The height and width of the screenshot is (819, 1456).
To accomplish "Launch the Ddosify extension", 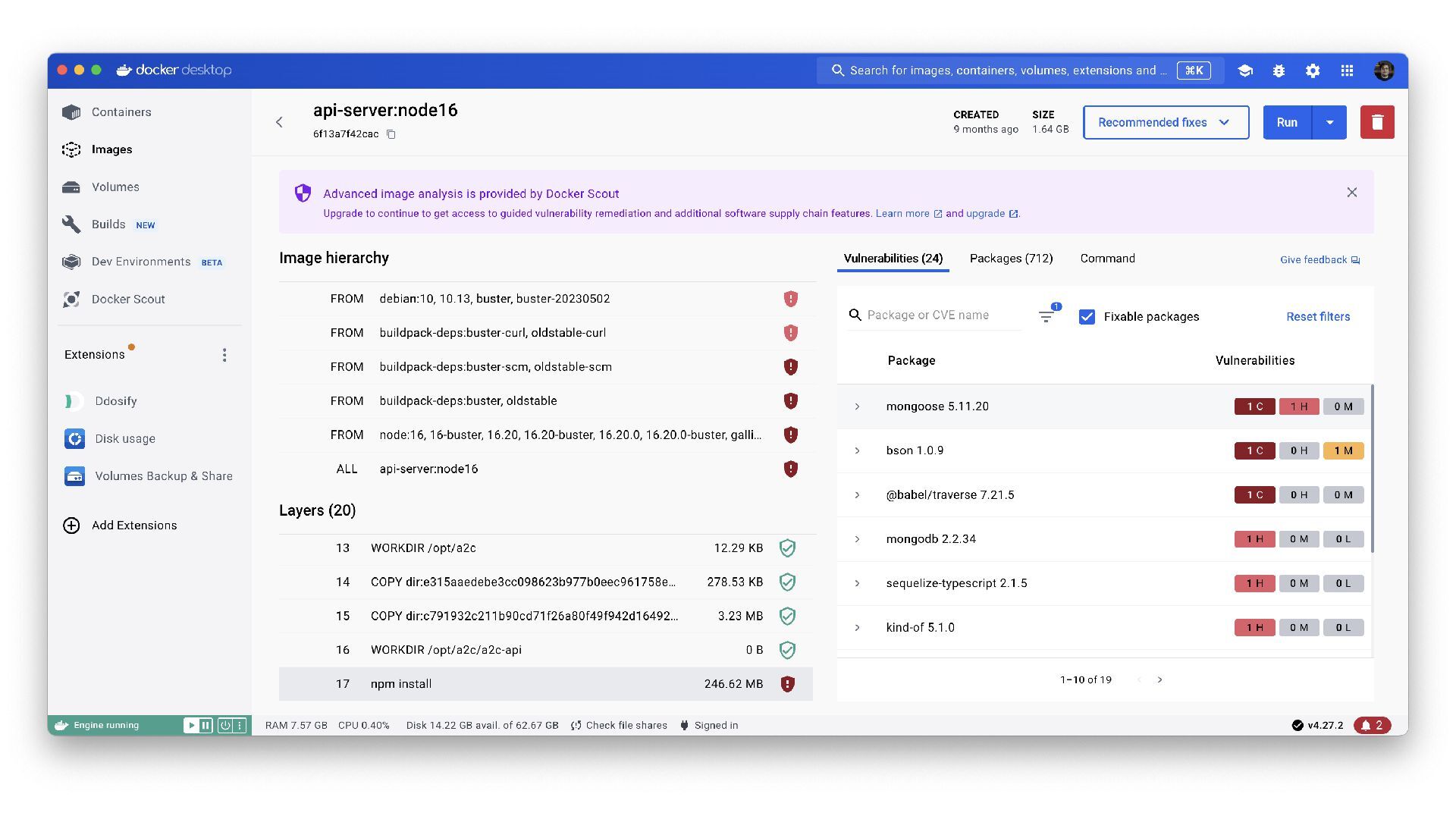I will (116, 401).
